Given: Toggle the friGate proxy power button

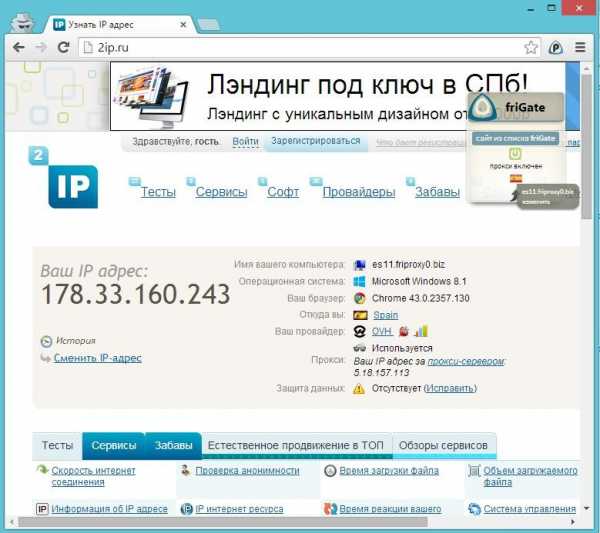Looking at the screenshot, I should [x=515, y=154].
